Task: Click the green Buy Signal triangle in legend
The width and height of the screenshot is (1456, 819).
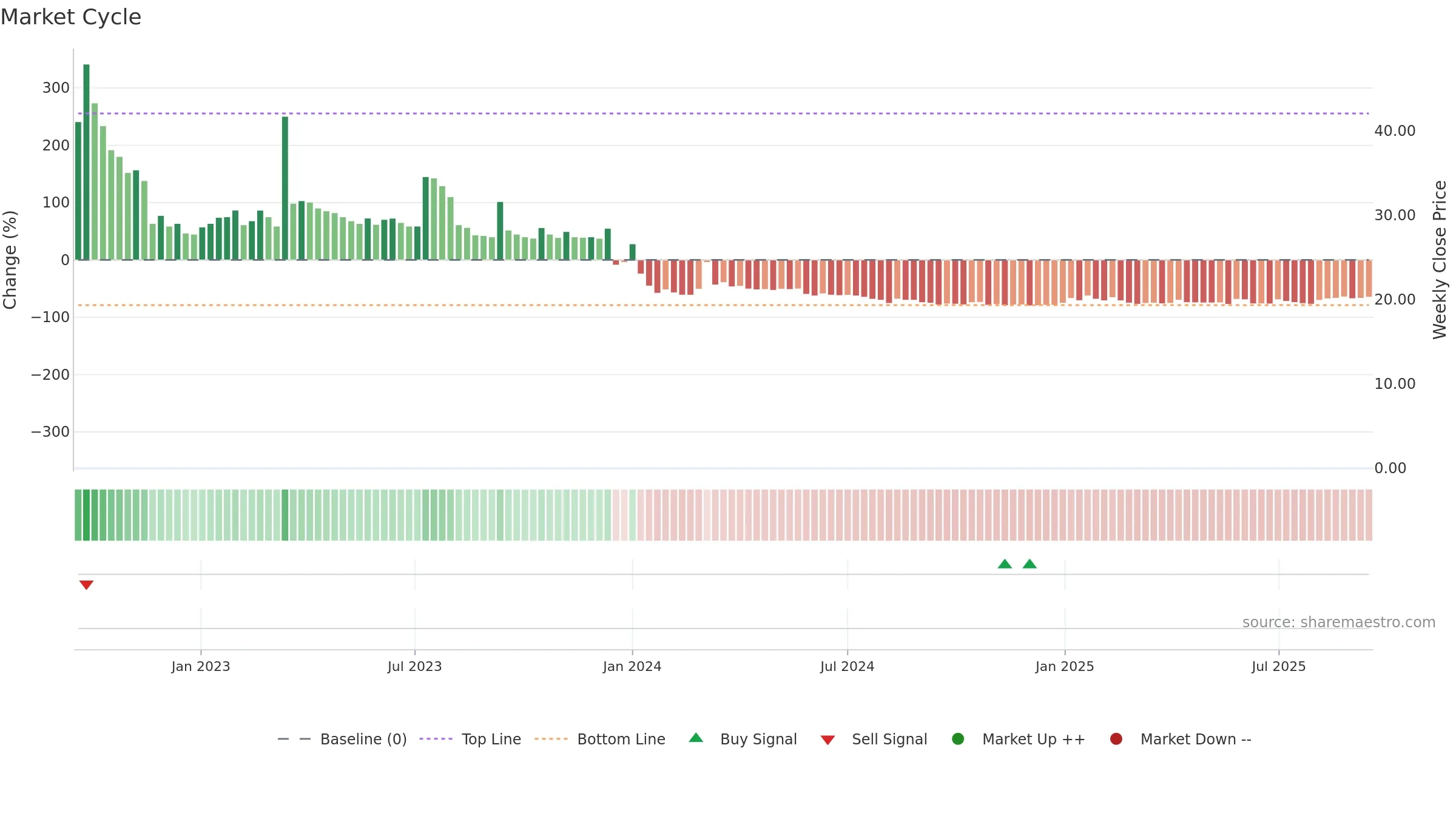Action: (x=696, y=738)
